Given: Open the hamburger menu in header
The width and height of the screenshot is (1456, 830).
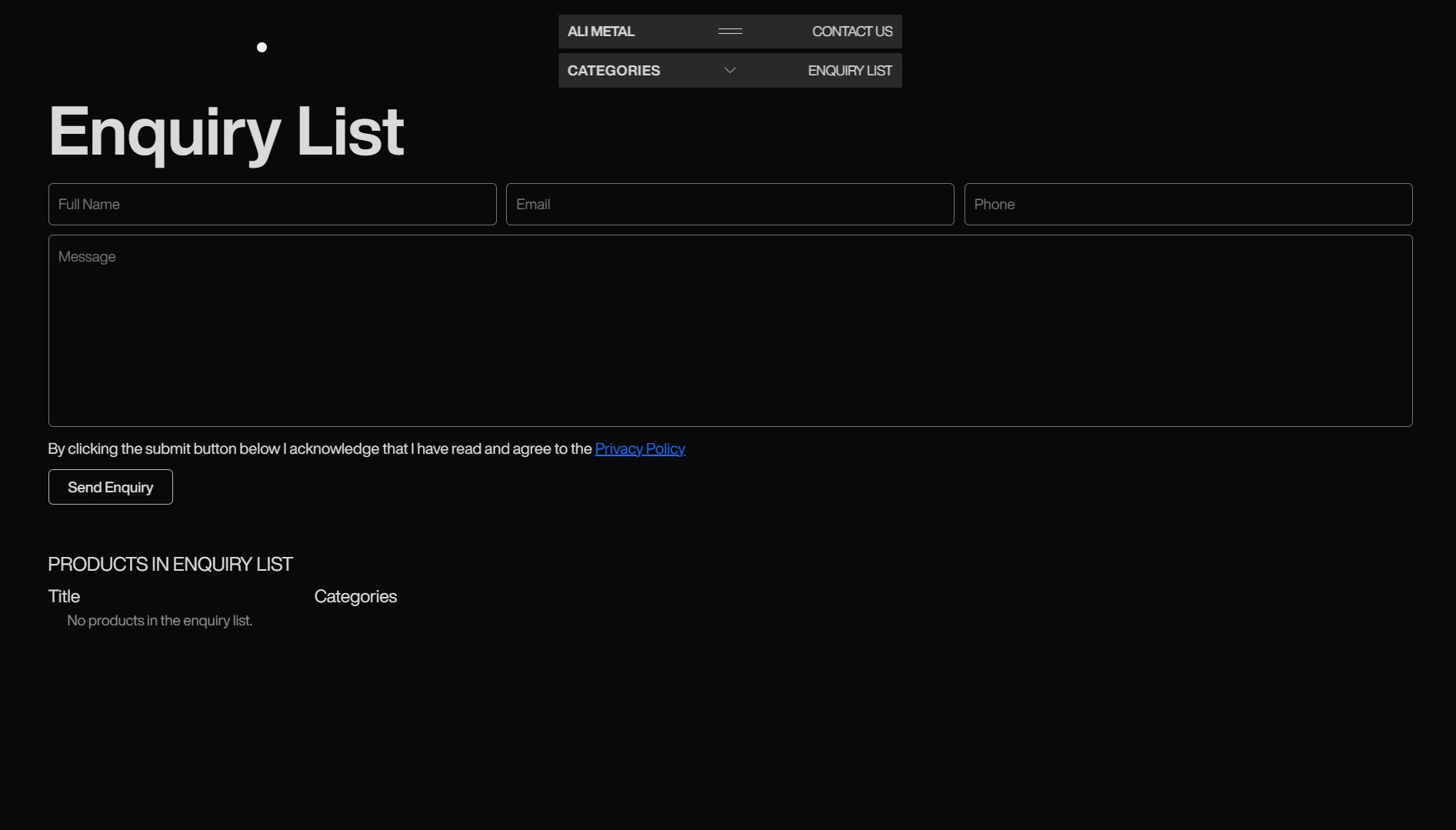Looking at the screenshot, I should click(730, 32).
